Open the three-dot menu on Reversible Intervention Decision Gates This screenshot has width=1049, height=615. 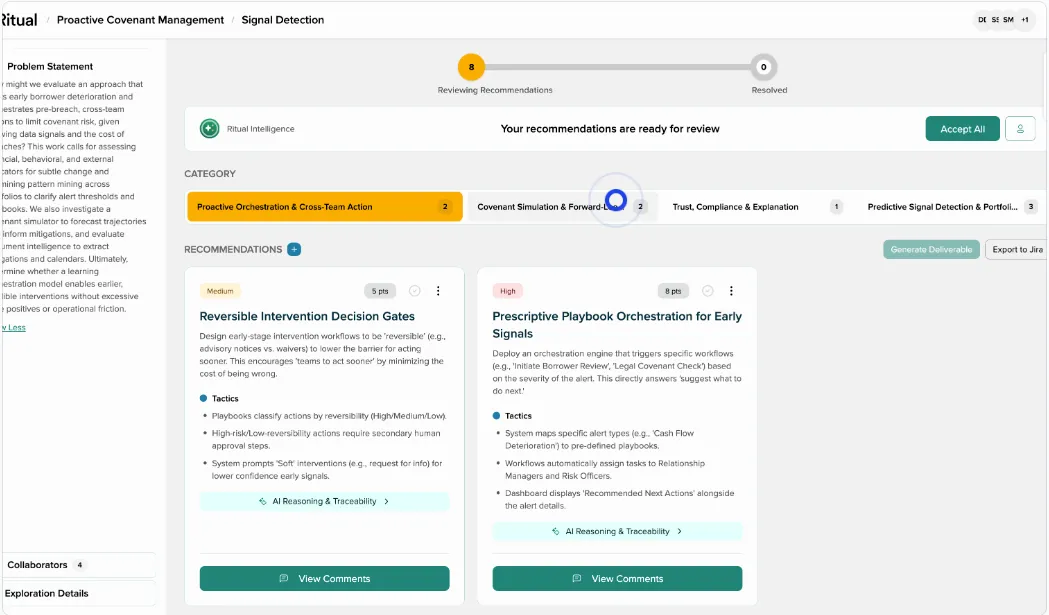(x=438, y=290)
